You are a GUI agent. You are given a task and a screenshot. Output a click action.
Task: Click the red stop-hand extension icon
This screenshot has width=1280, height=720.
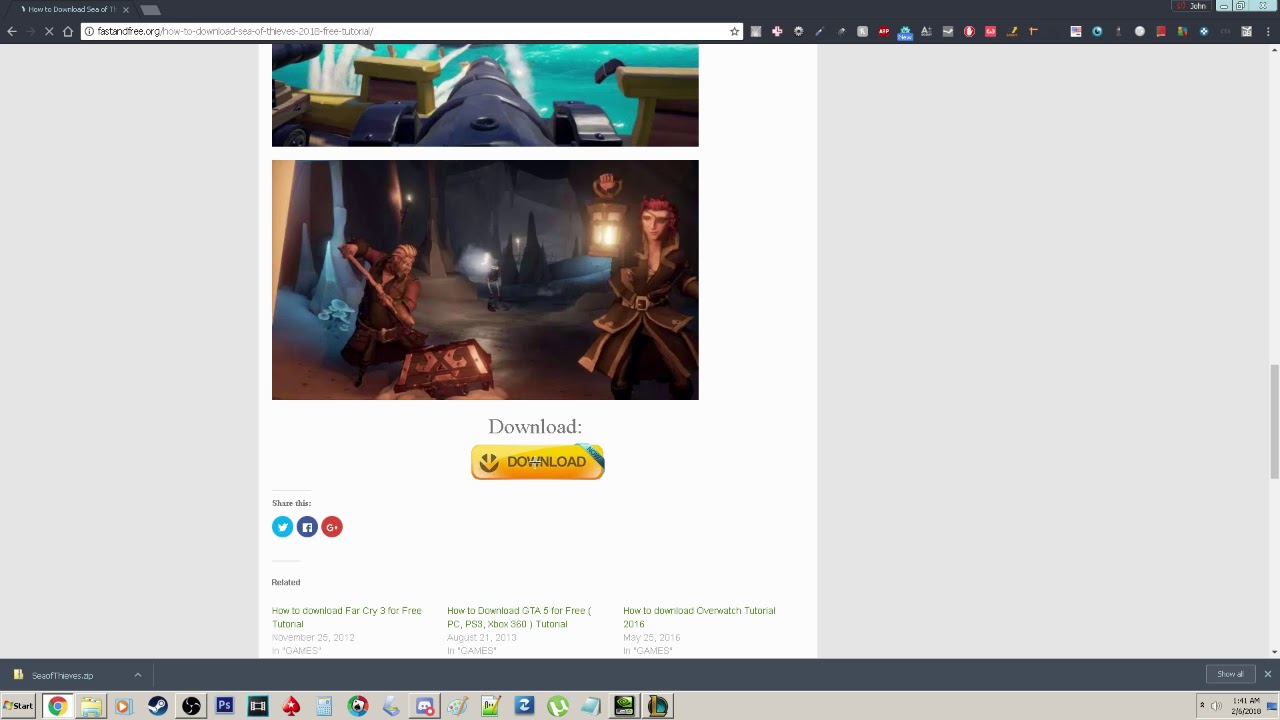(x=969, y=31)
